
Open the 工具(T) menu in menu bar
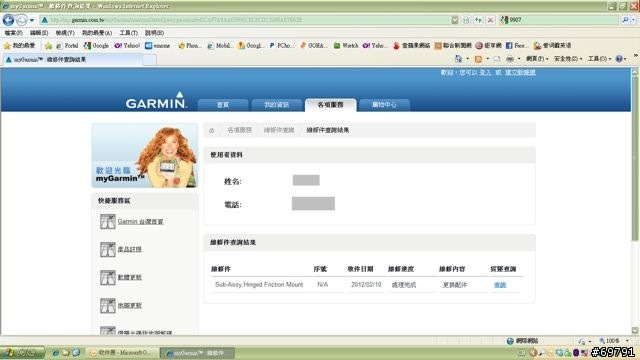click(x=128, y=33)
